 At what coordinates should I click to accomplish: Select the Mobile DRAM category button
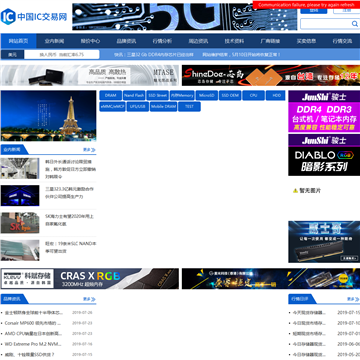[x=163, y=107]
